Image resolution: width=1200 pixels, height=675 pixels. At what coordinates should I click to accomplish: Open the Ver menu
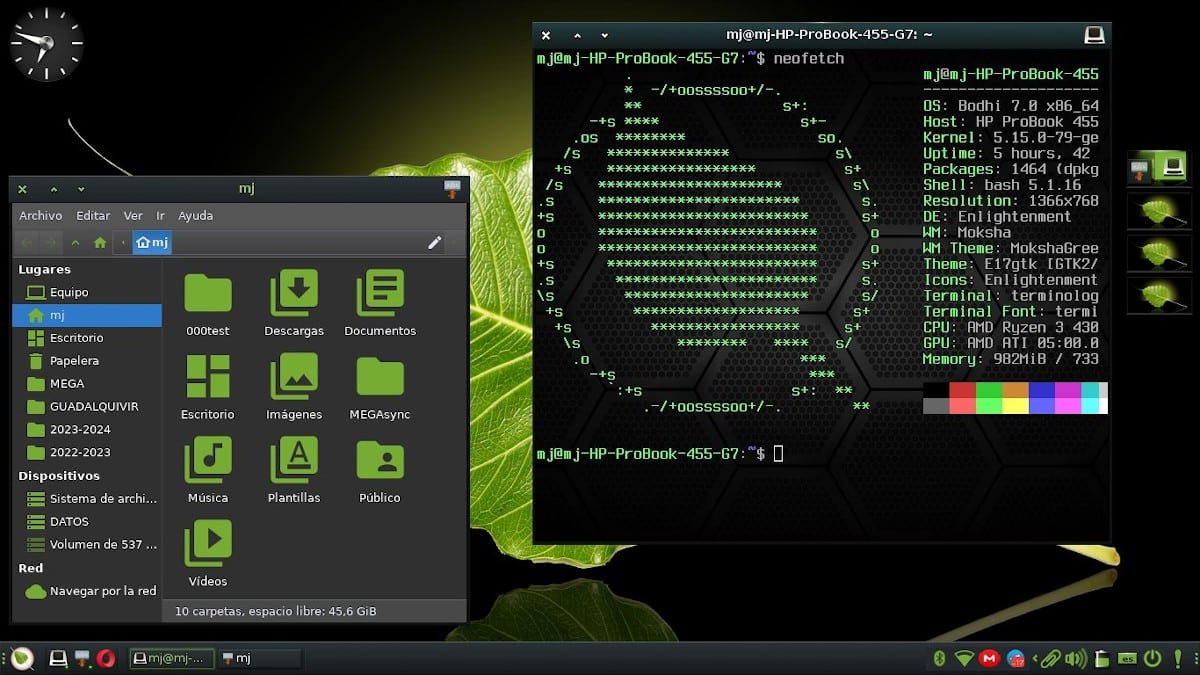click(x=133, y=215)
